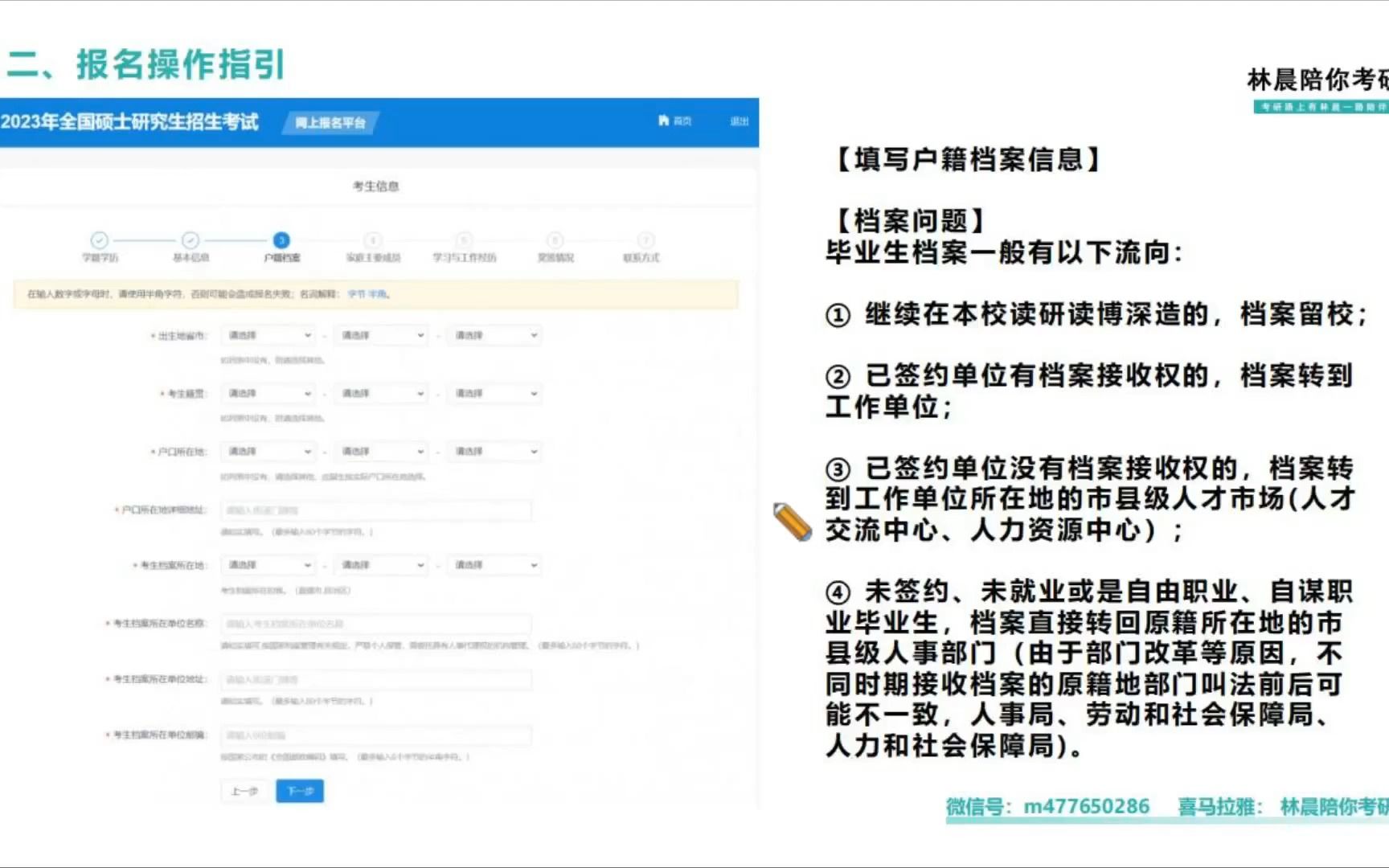This screenshot has height=868, width=1389.
Task: Click the 微信号: m477650286 footer text
Action: pos(1048,806)
